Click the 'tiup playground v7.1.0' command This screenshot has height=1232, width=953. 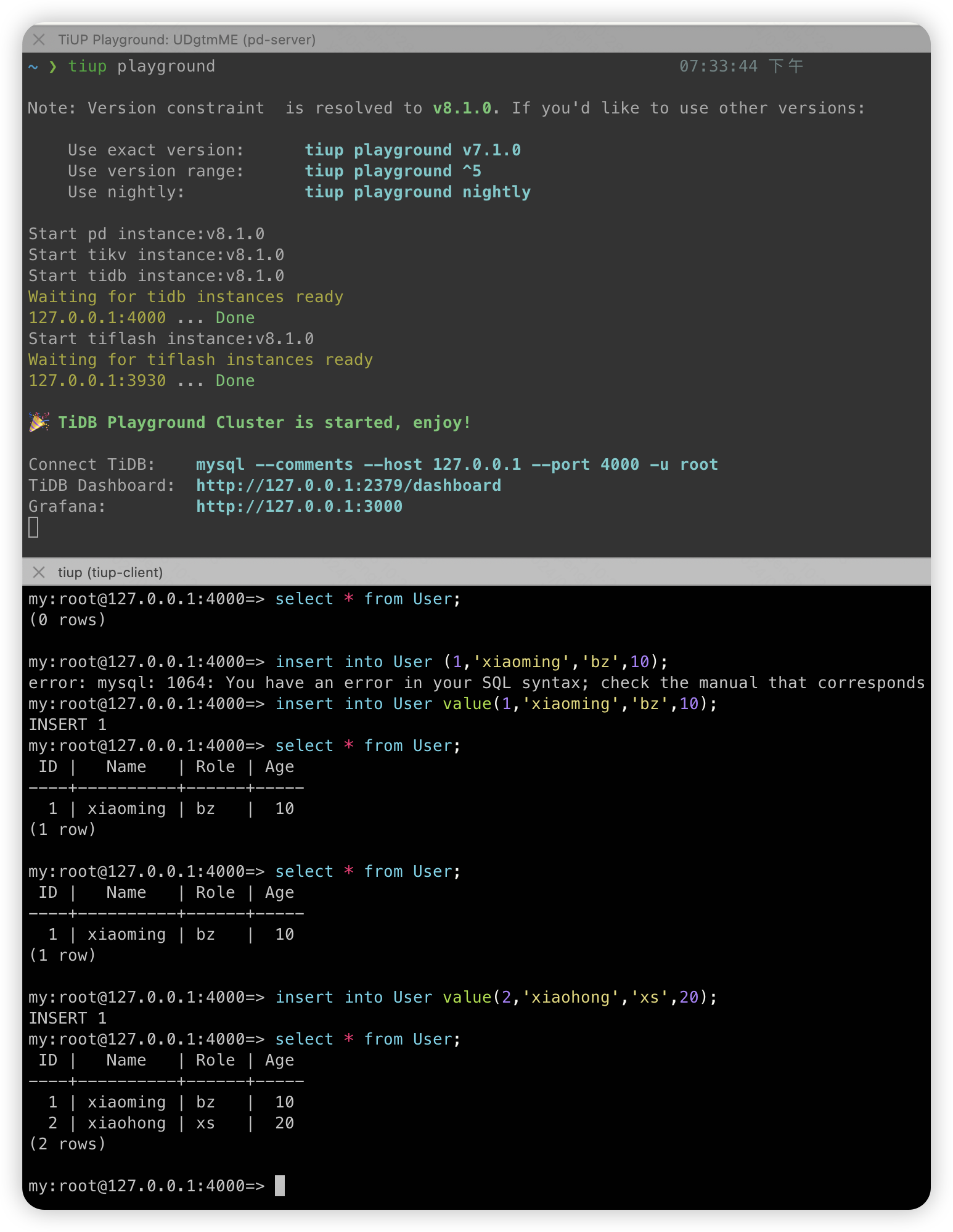coord(412,150)
